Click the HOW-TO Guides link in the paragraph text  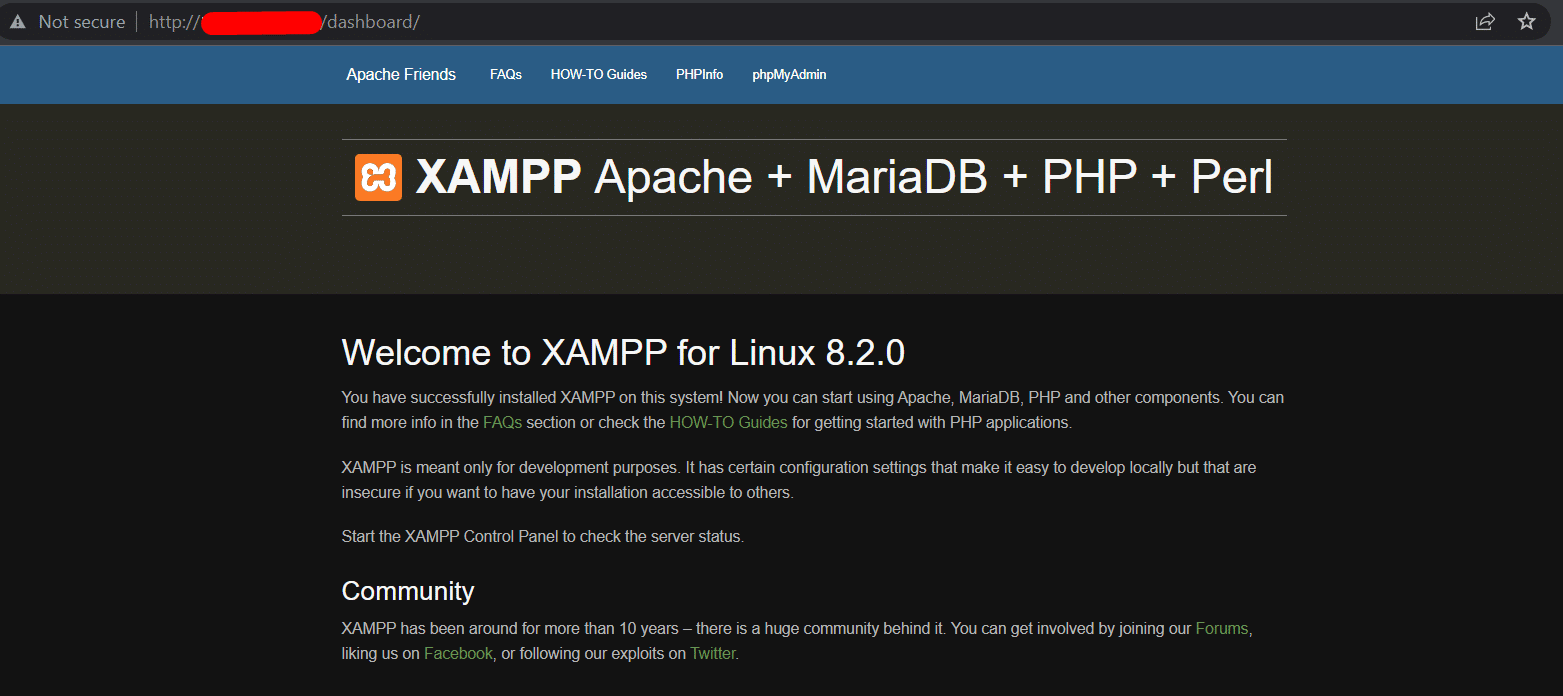coord(729,422)
